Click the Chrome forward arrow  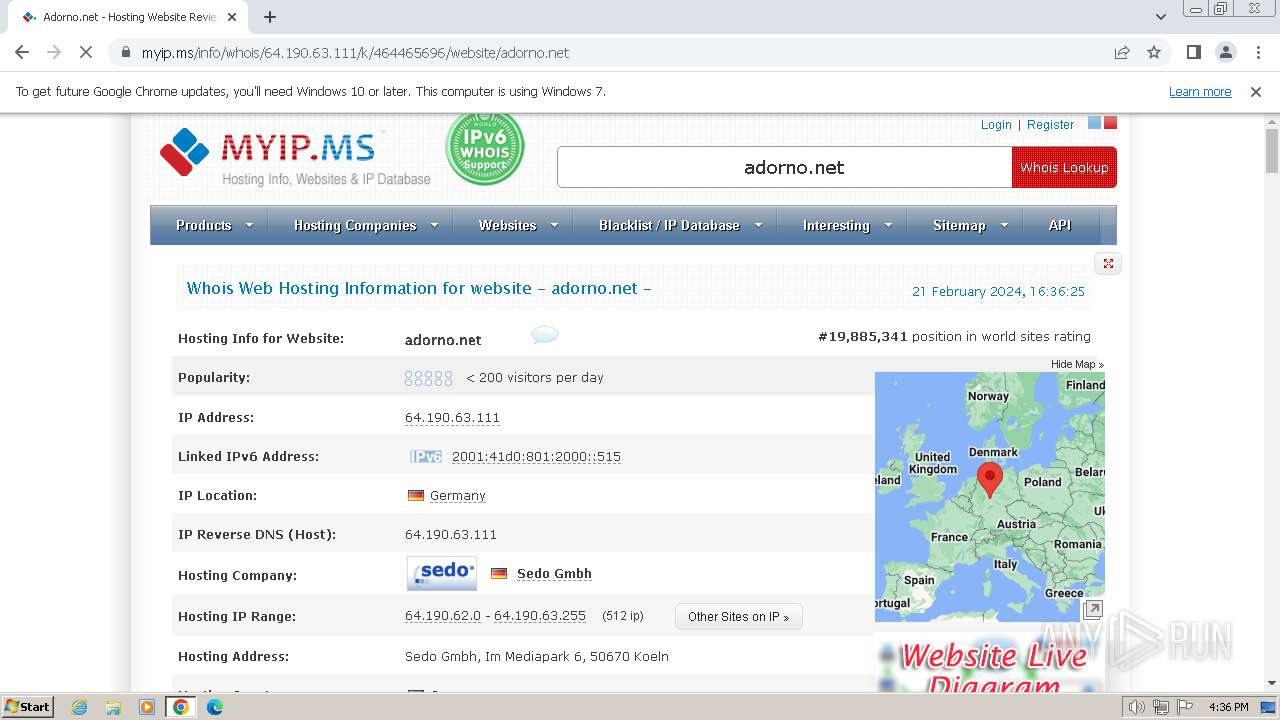point(54,52)
